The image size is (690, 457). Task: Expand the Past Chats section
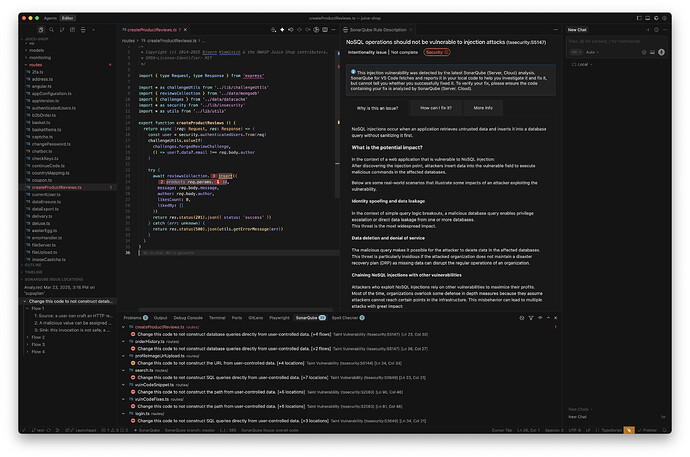(x=578, y=409)
